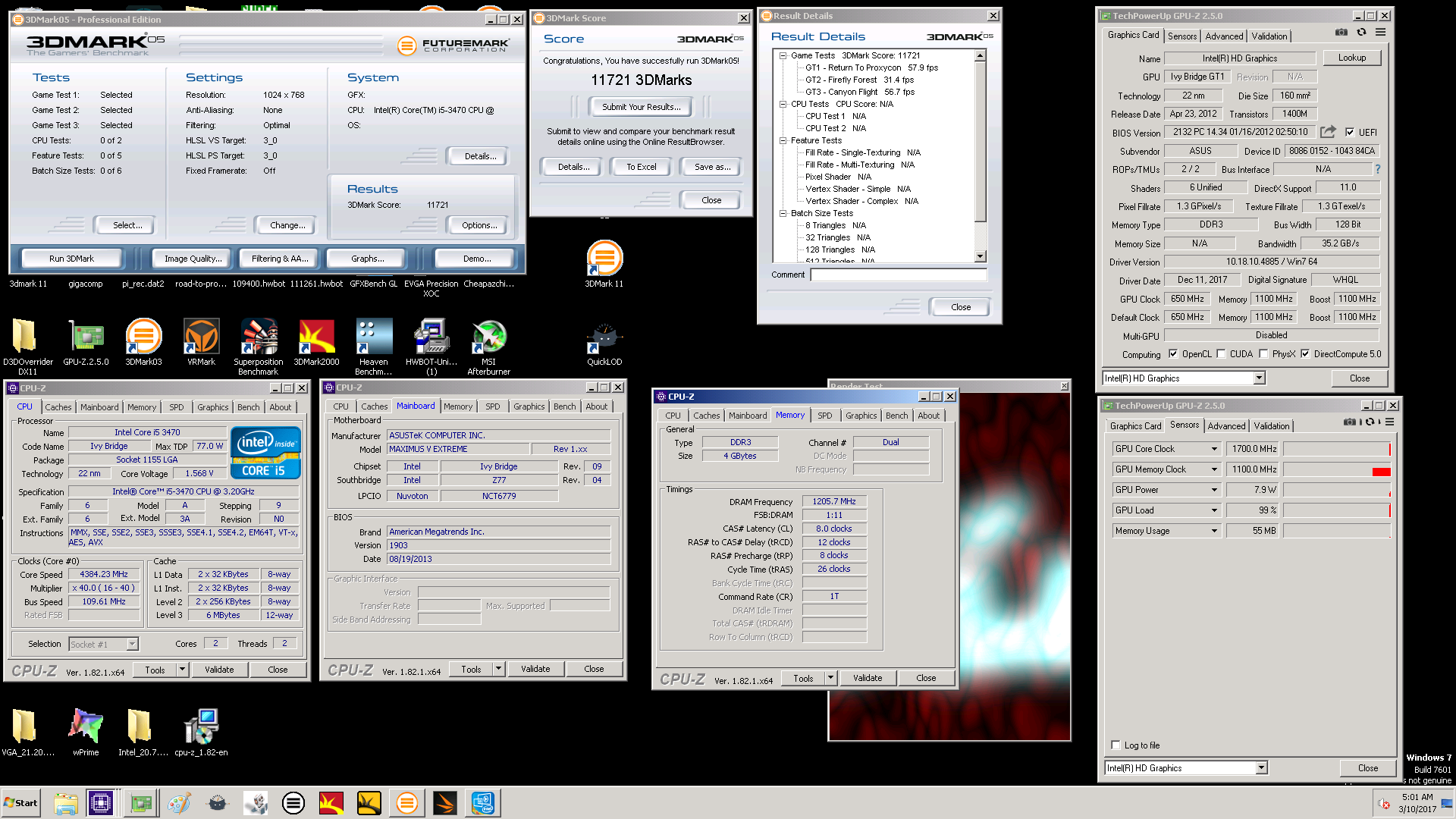Toggle the DirectCompute 5.0 checkbox

(1305, 354)
